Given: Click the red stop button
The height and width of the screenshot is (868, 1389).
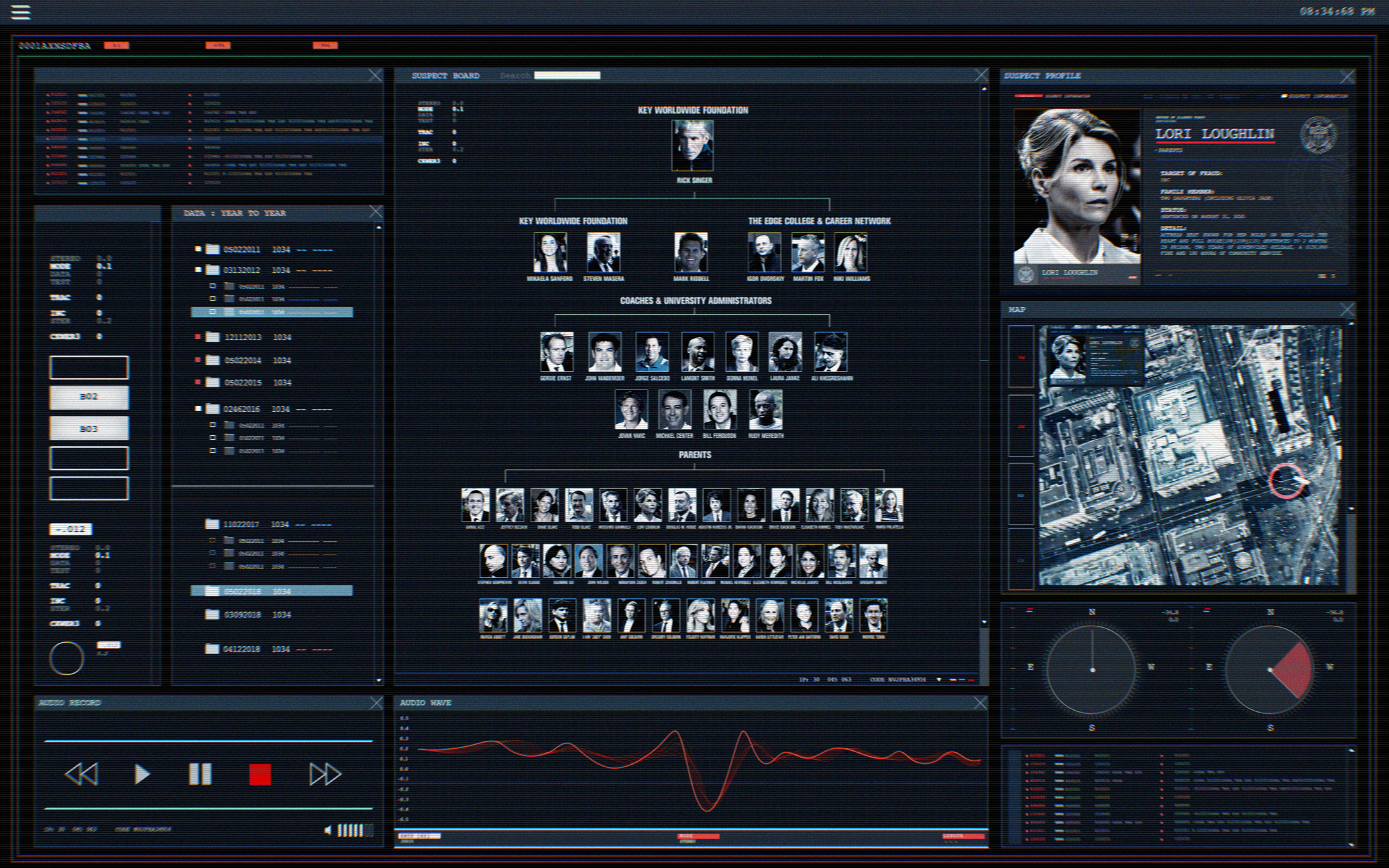Looking at the screenshot, I should 260,774.
